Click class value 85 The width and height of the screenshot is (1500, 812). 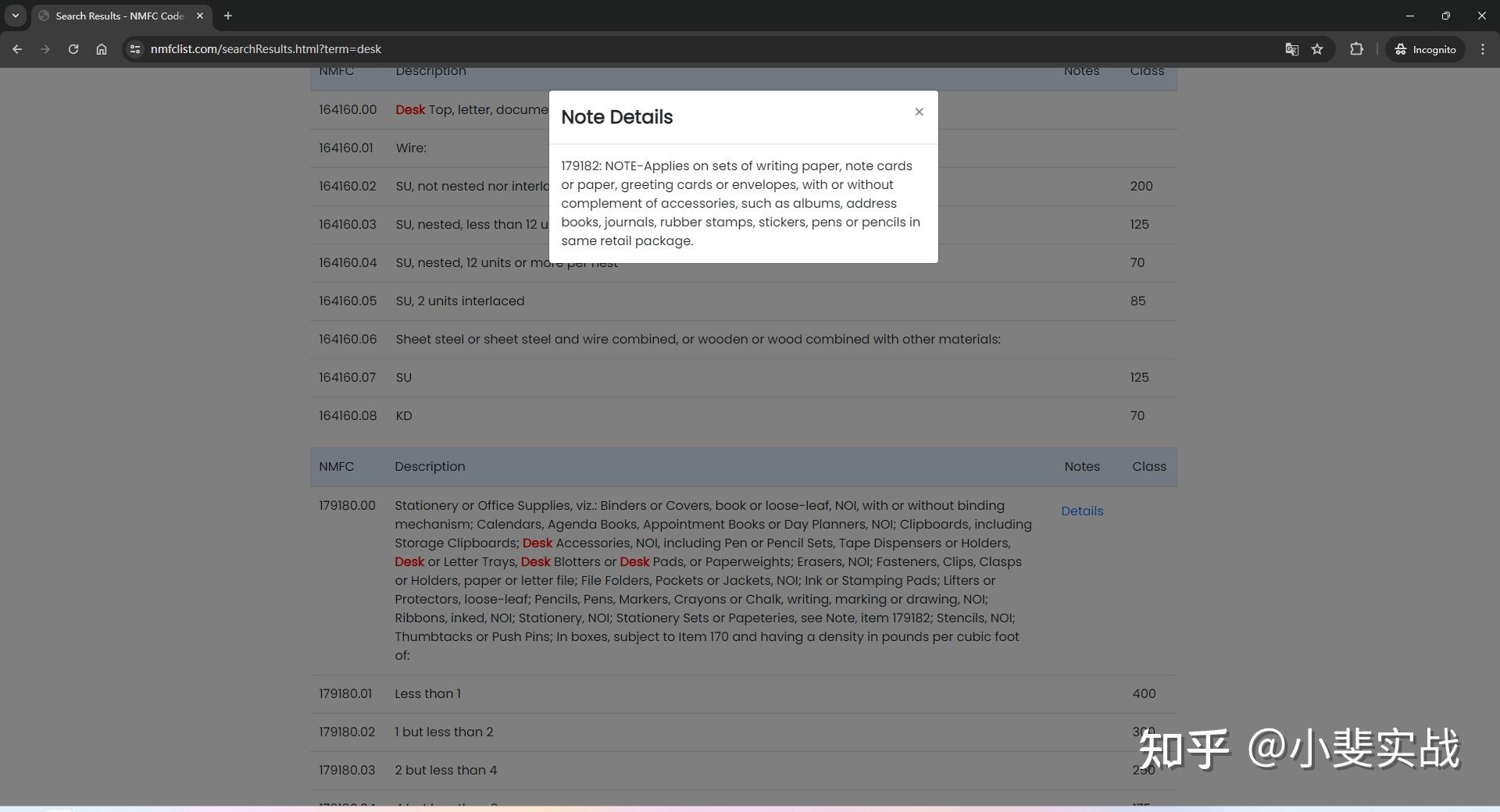coord(1137,301)
